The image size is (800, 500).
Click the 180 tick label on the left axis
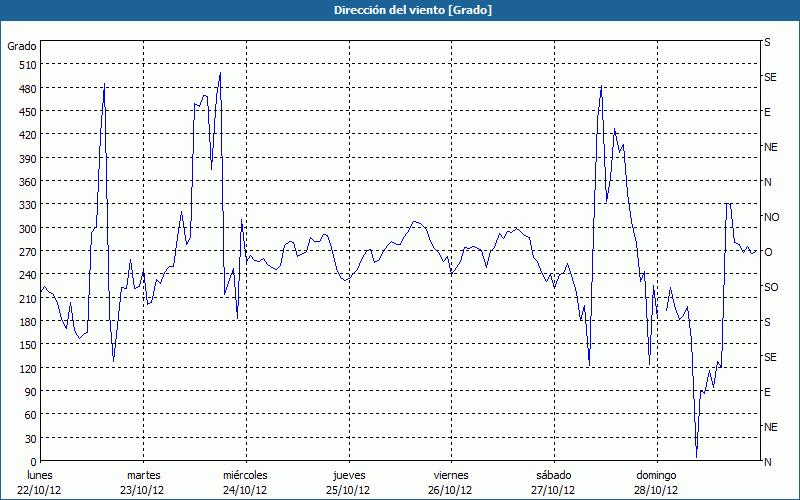(26, 322)
